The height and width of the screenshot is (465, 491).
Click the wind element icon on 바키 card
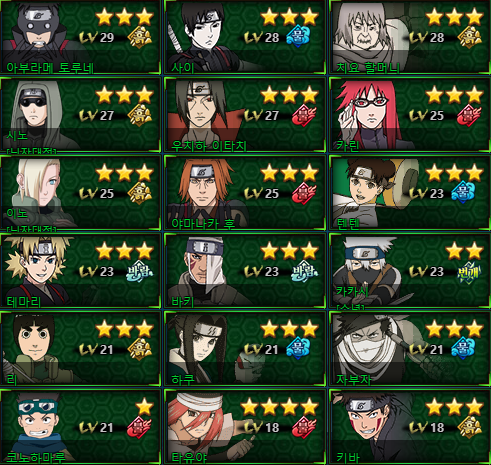(304, 271)
